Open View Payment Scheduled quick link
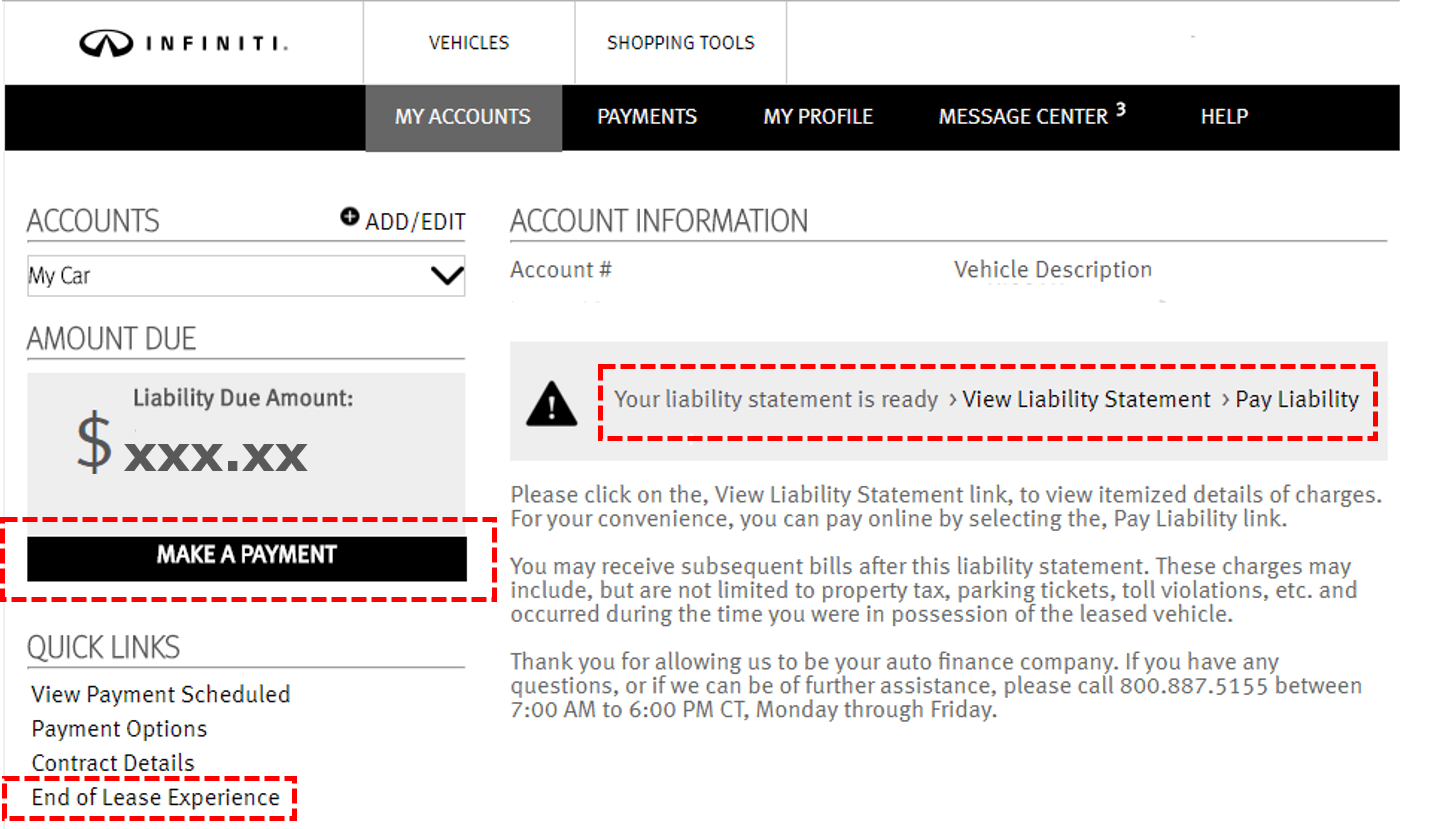Screen dimensions: 1437x829 tap(161, 694)
